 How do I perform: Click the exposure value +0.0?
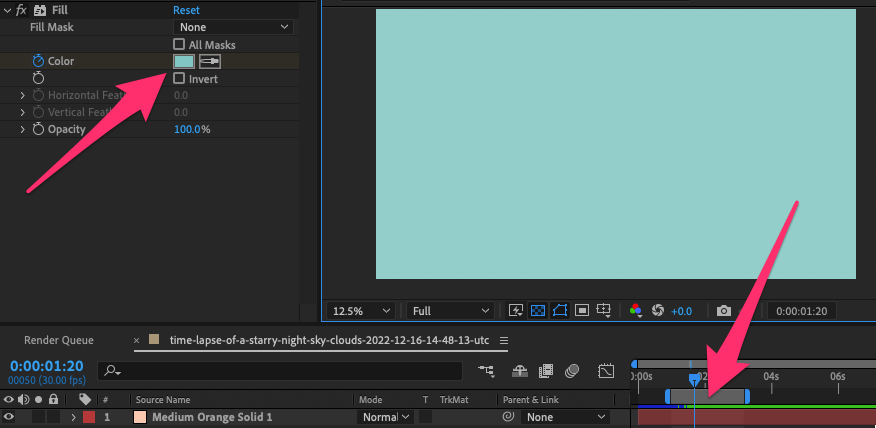682,311
